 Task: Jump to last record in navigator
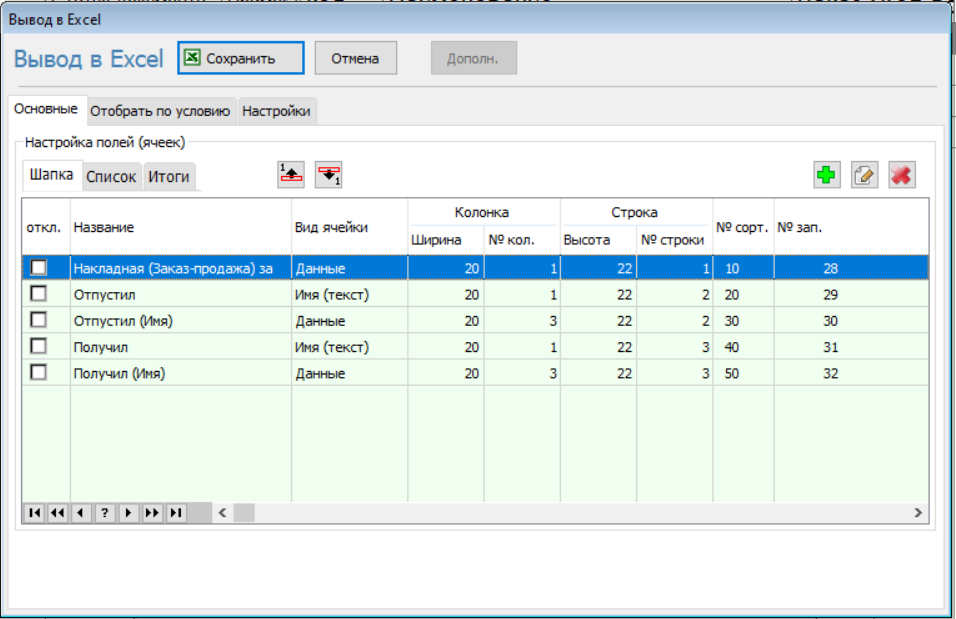coord(176,513)
